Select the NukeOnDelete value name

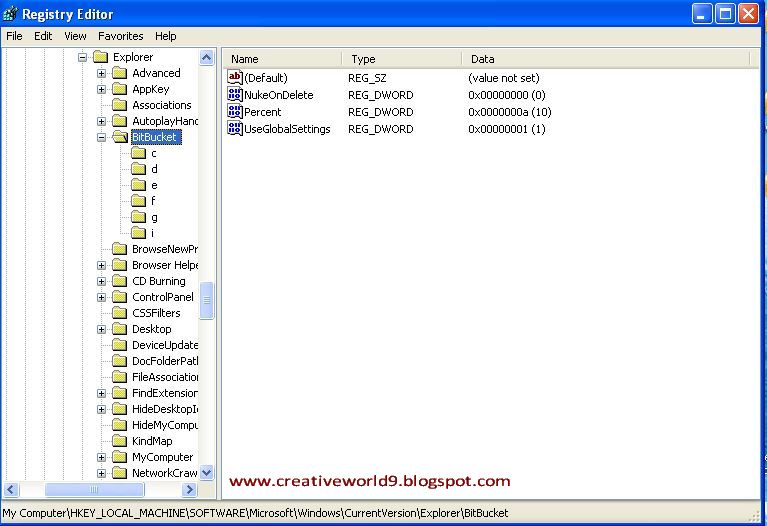[x=279, y=95]
